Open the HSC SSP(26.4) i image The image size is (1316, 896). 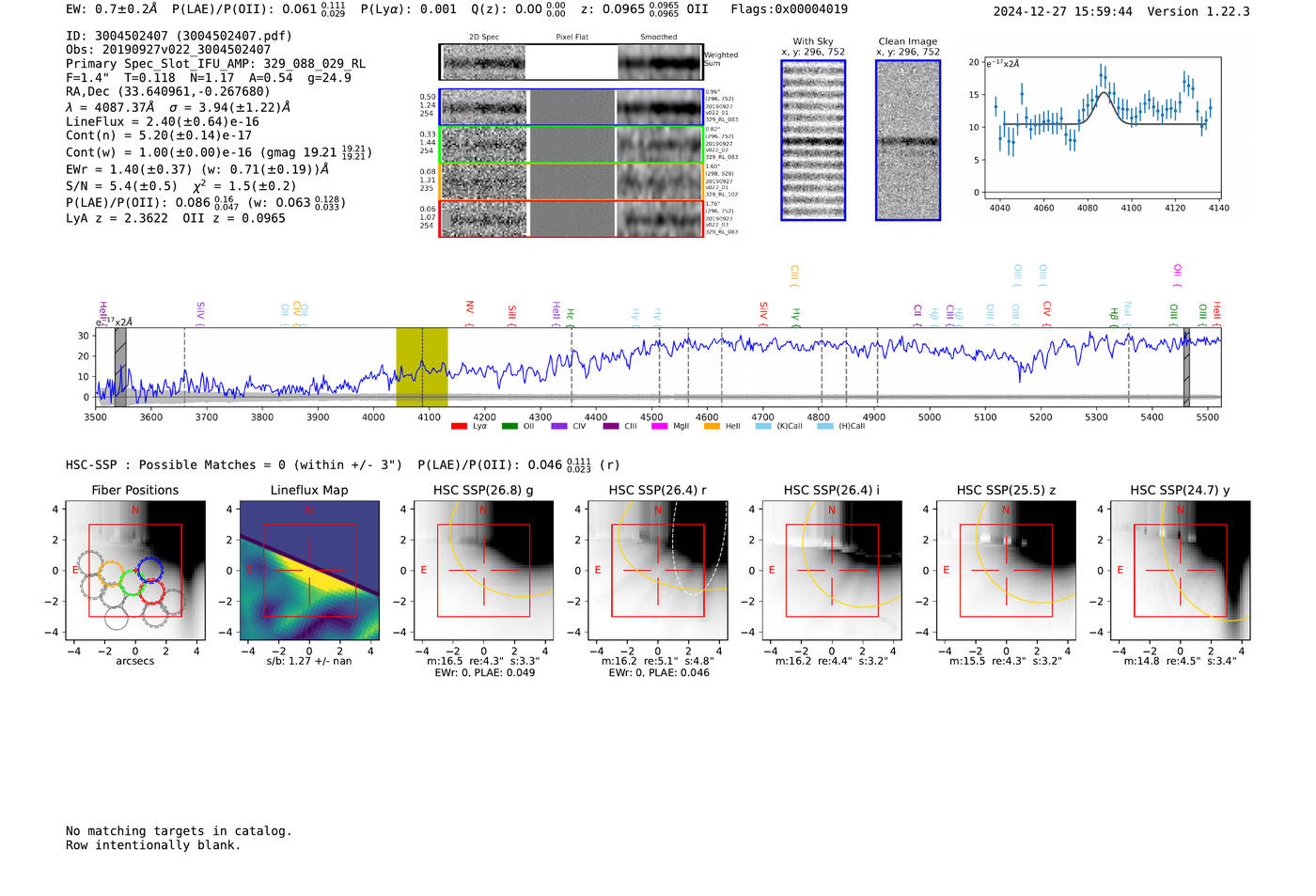(832, 571)
